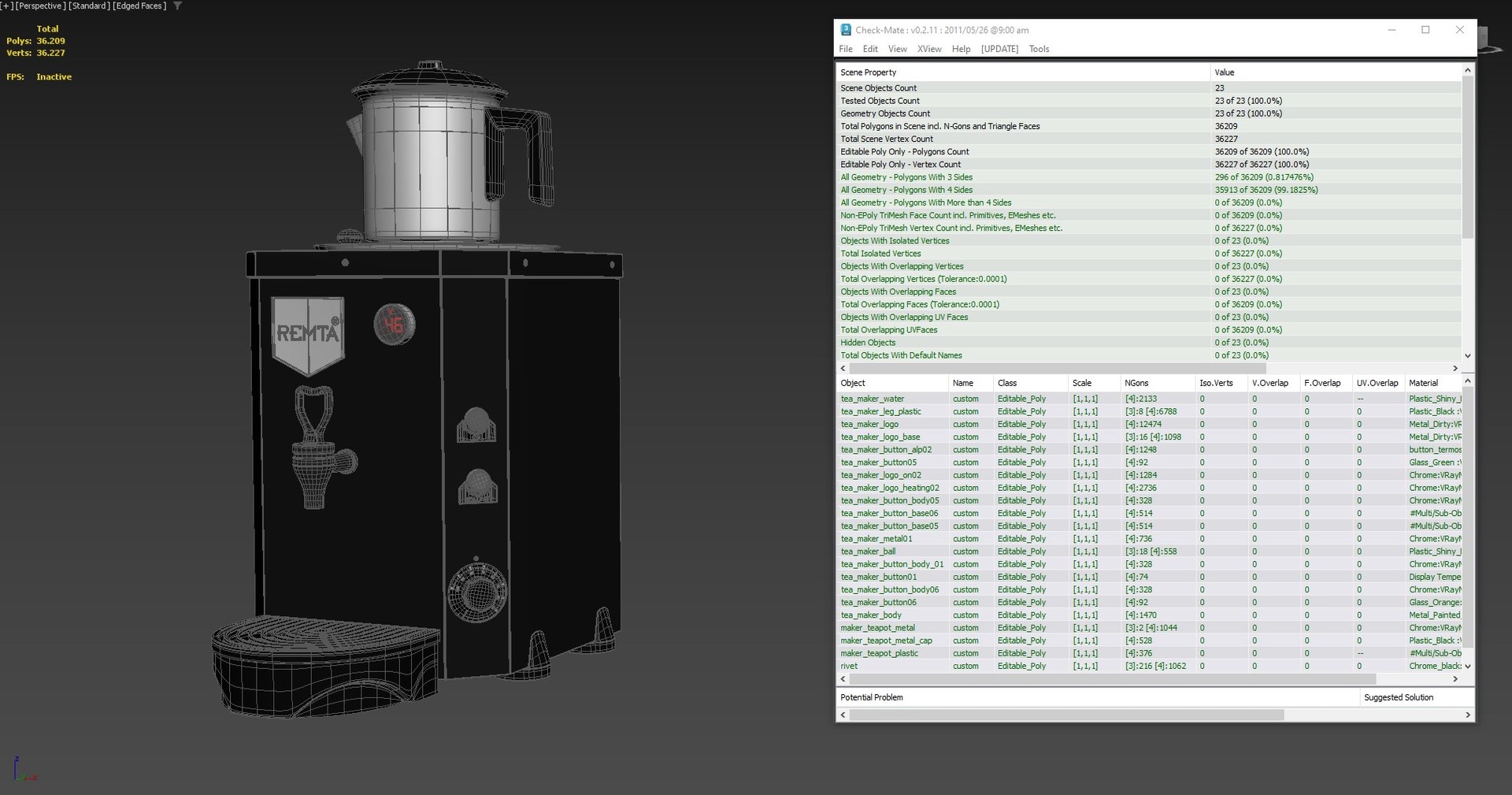Sort by the Class column header
Screen dimensions: 1512x795
(1030, 383)
